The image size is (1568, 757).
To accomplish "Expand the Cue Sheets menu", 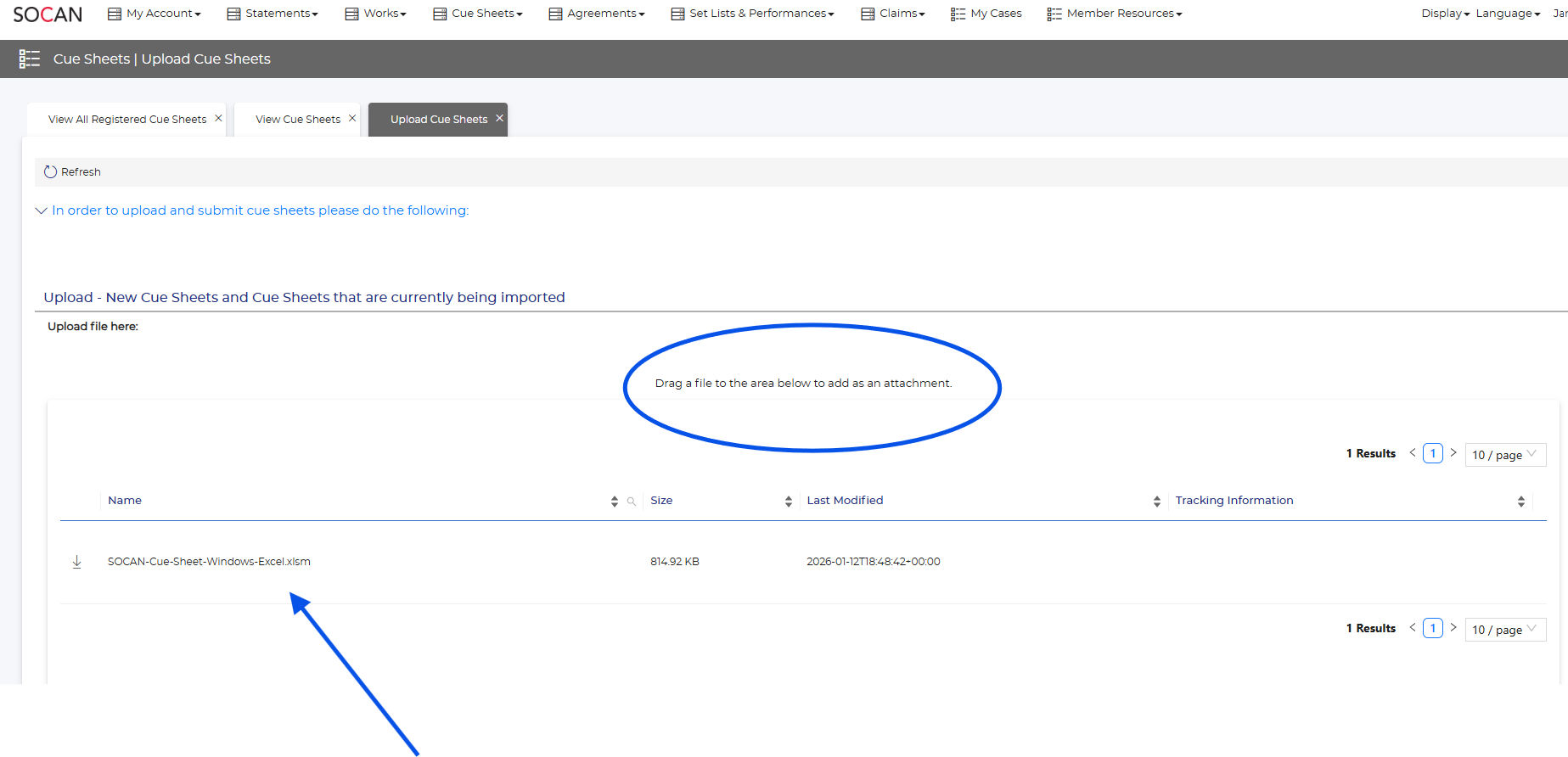I will pyautogui.click(x=478, y=14).
